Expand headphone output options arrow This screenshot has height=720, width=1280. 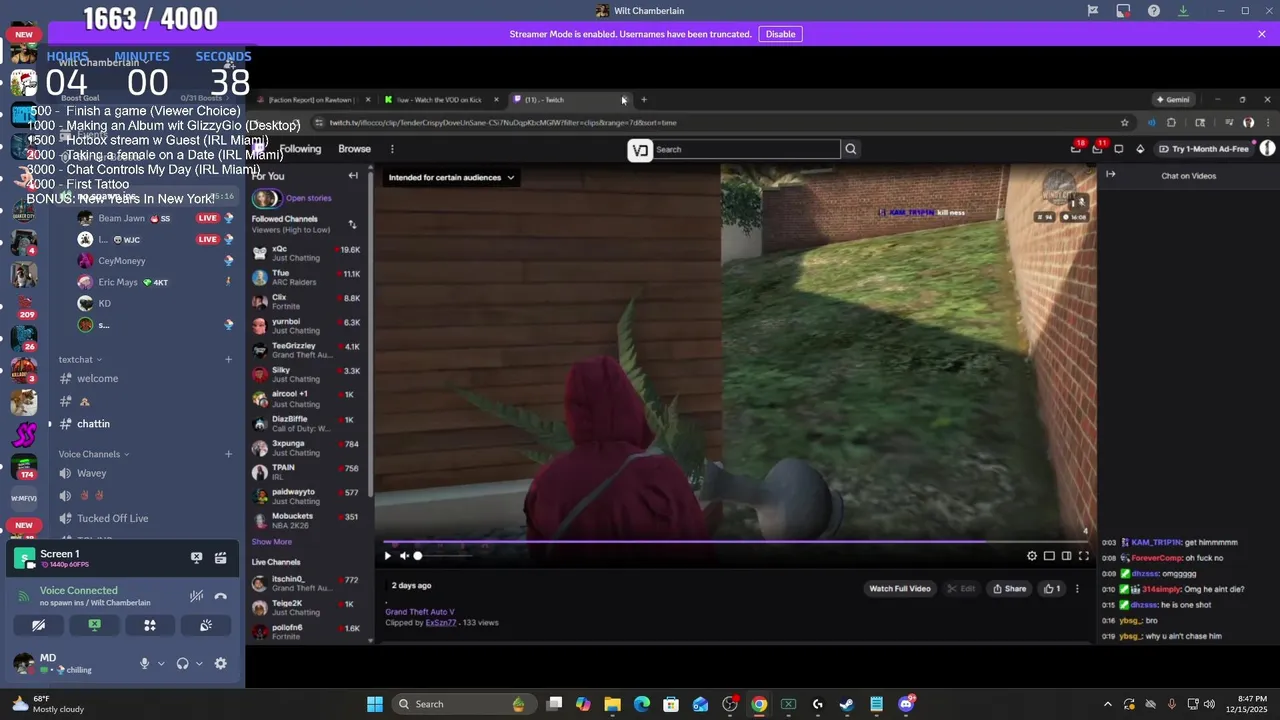click(199, 664)
